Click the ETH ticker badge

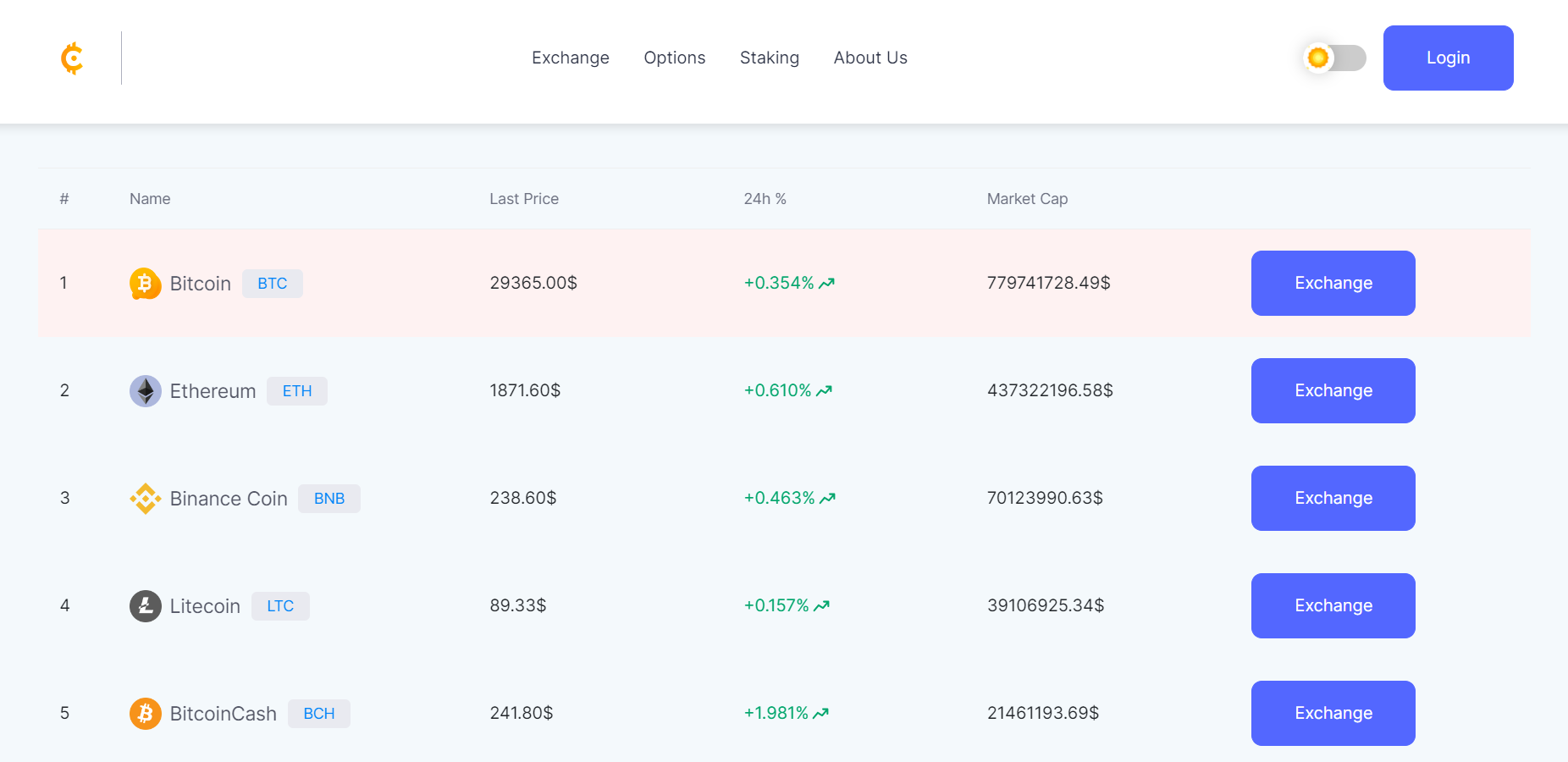click(297, 391)
